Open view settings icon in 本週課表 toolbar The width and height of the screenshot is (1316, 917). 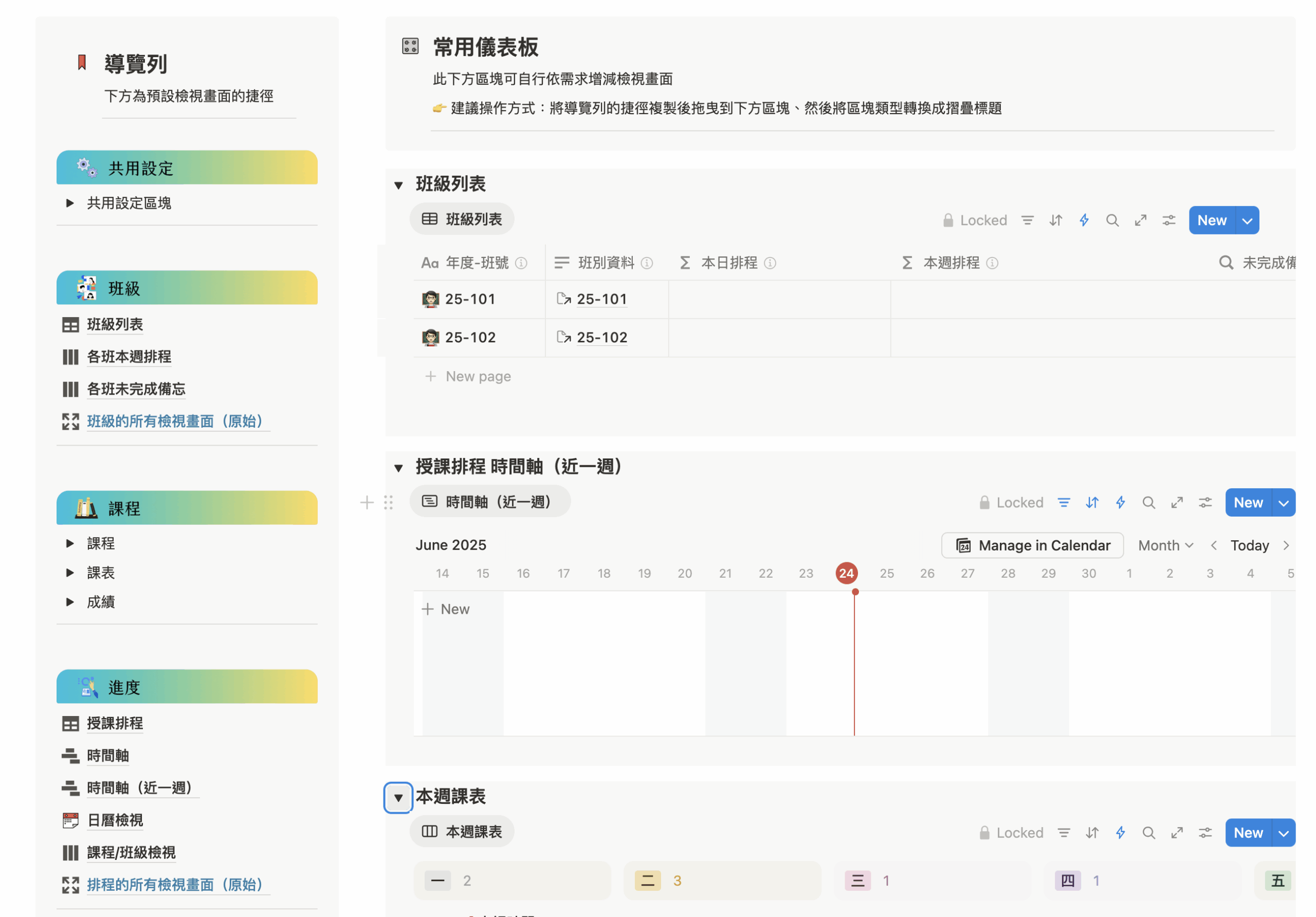click(x=1205, y=833)
